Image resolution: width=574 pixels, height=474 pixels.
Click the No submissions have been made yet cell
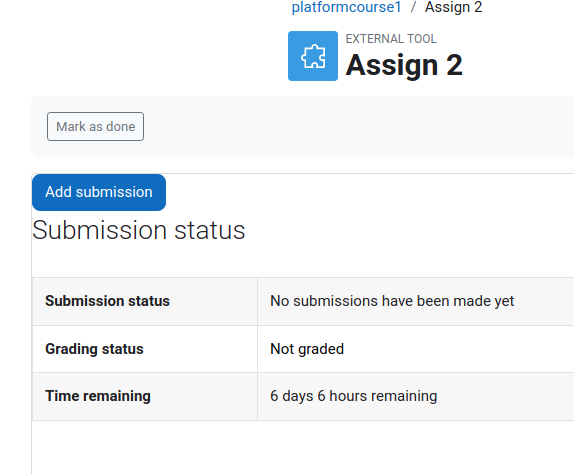(415, 301)
